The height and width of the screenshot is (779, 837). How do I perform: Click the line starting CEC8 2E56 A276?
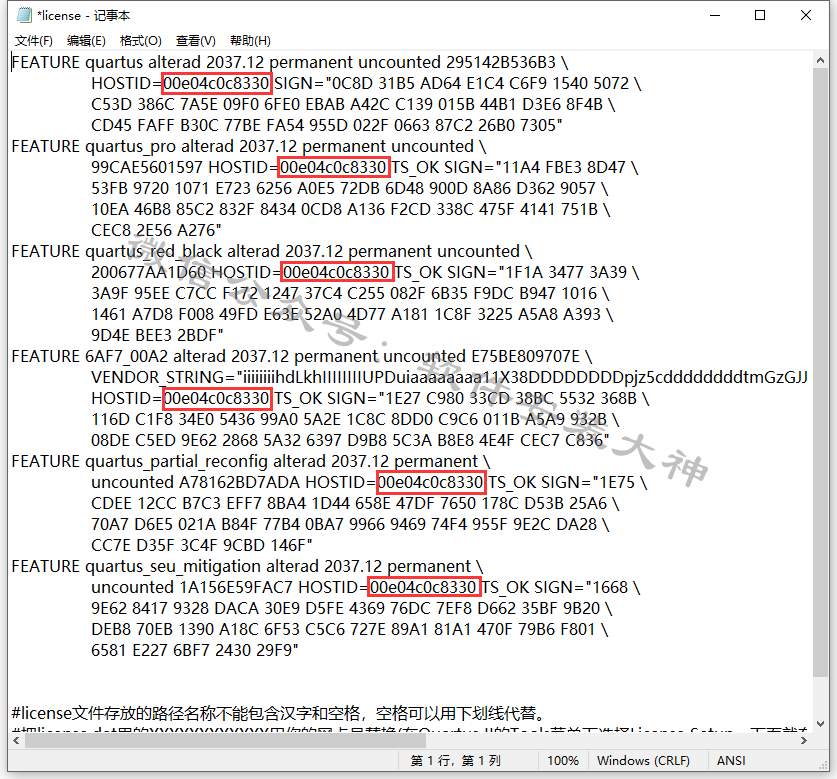point(156,230)
